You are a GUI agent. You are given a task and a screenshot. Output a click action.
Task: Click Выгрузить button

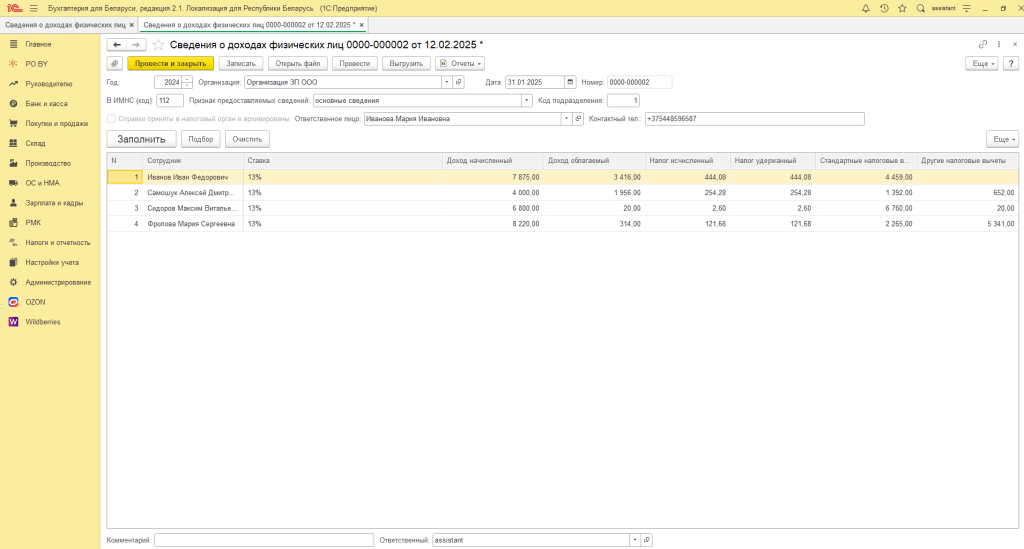click(406, 64)
